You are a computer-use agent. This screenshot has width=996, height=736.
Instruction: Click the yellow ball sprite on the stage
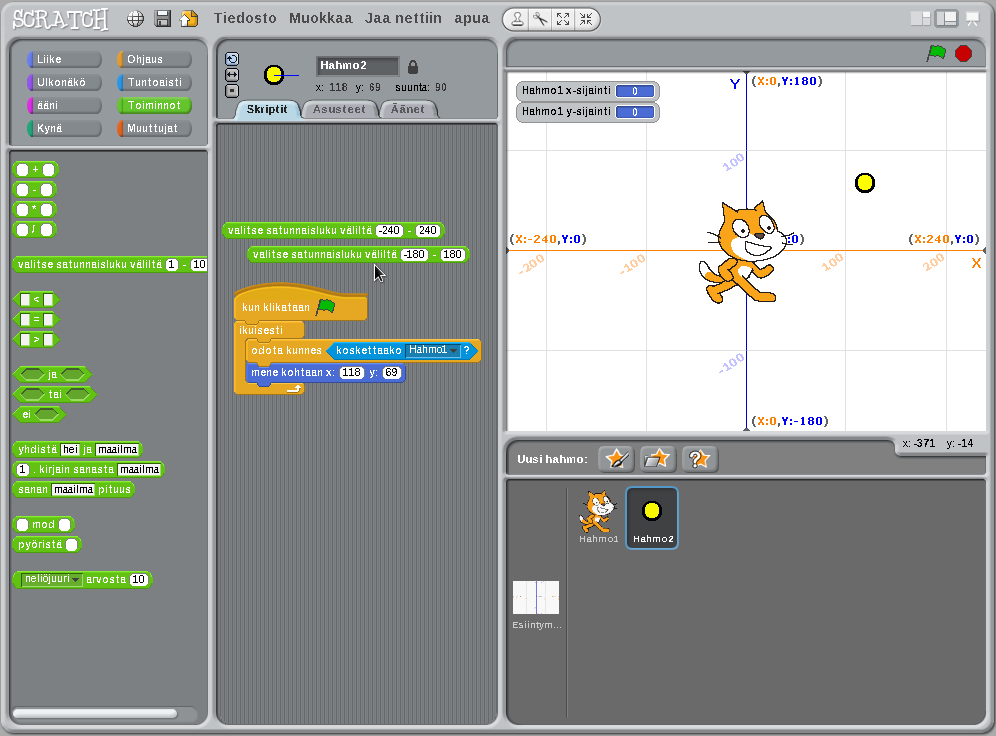click(865, 183)
